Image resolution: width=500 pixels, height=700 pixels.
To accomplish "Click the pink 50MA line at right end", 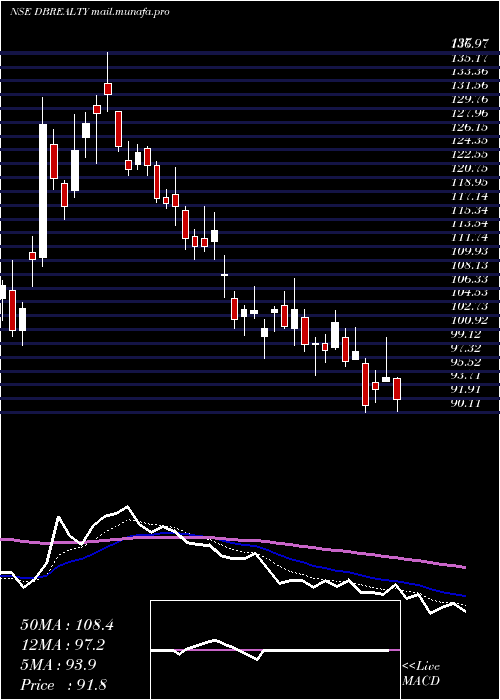I will pos(463,567).
